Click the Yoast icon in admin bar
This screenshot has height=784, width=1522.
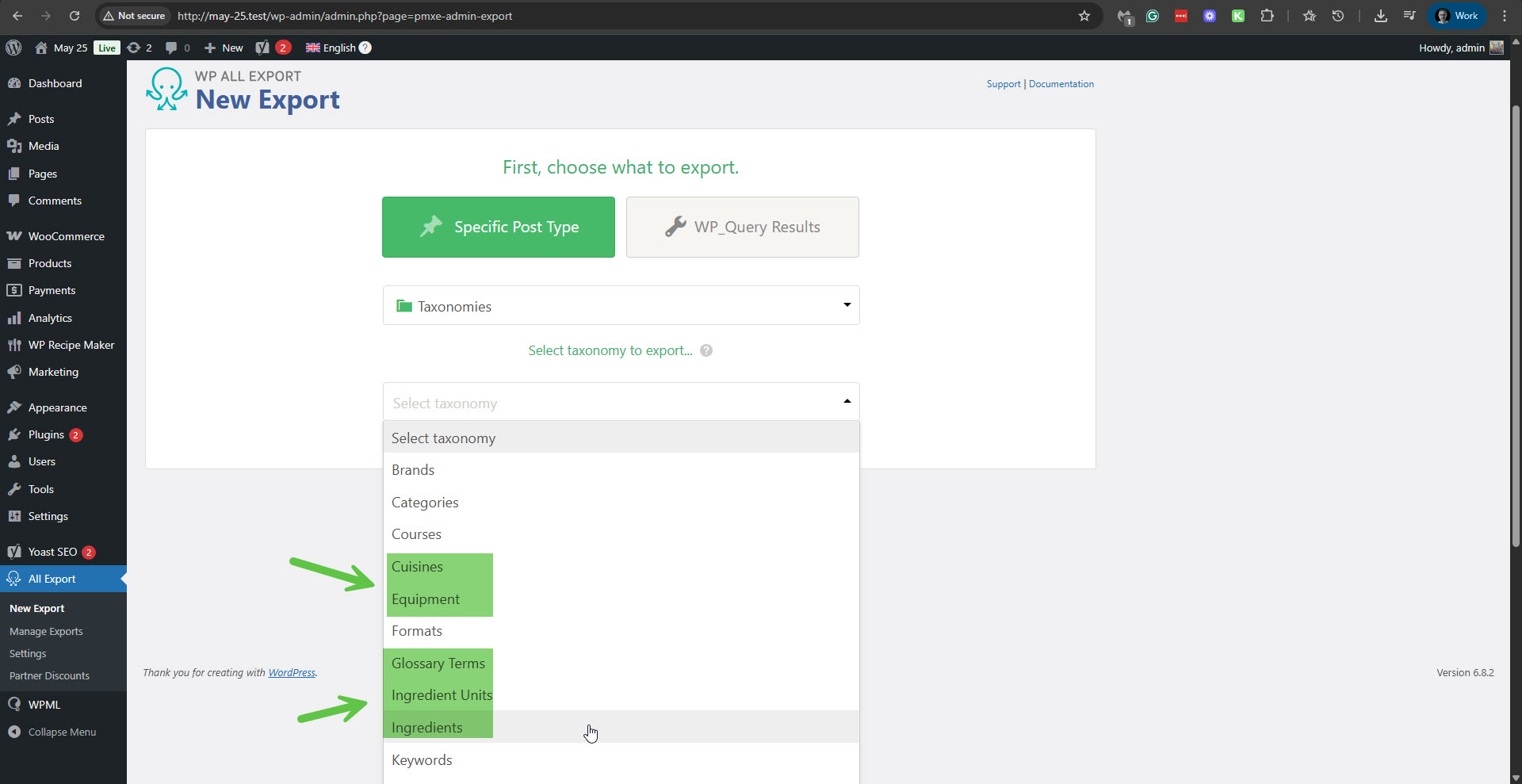coord(262,48)
